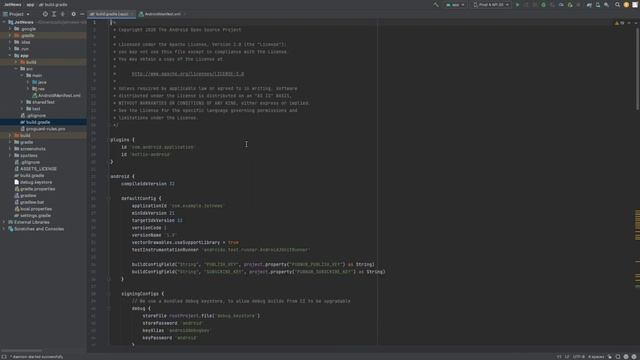This screenshot has width=640, height=360.
Task: Open Project panel gear options
Action: coord(73,14)
